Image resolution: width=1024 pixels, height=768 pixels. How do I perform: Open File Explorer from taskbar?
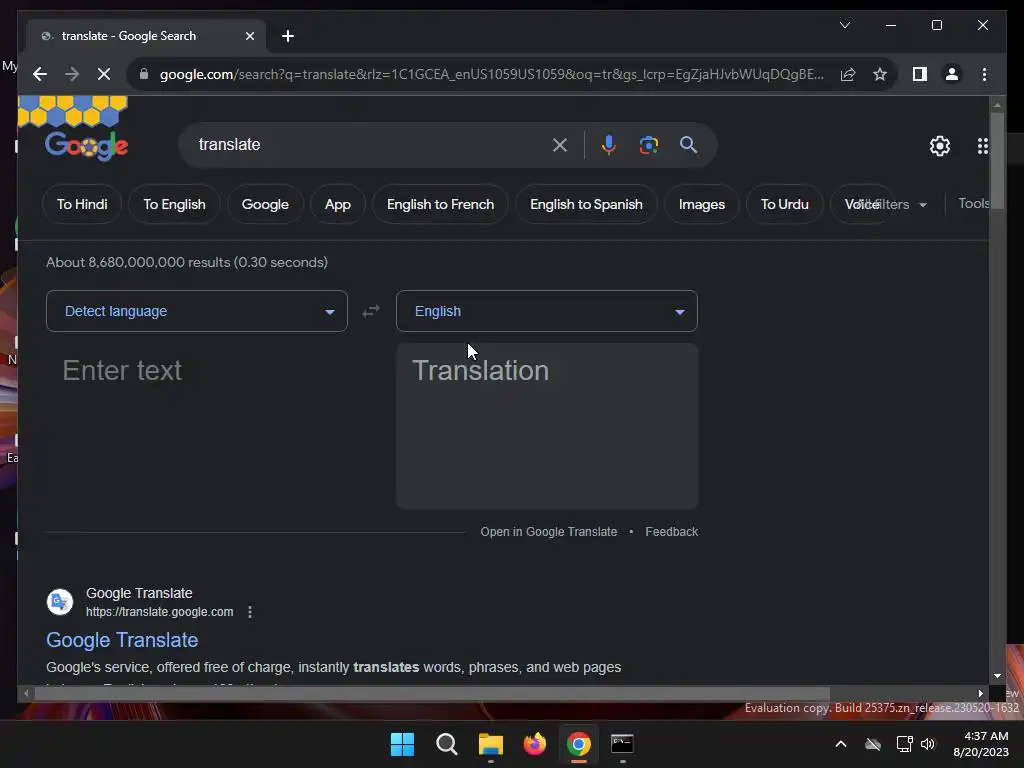pos(490,744)
